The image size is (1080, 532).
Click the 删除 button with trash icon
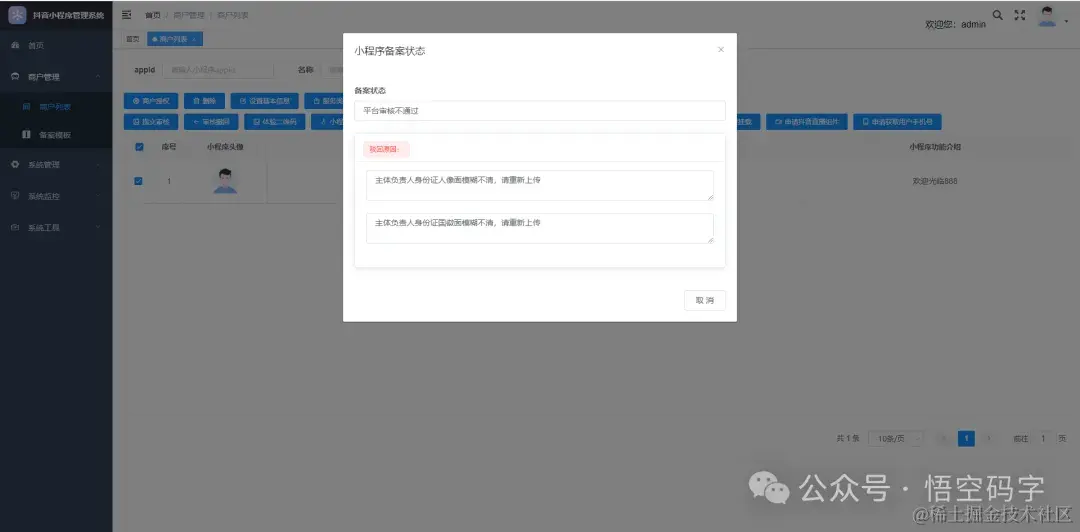click(x=205, y=101)
